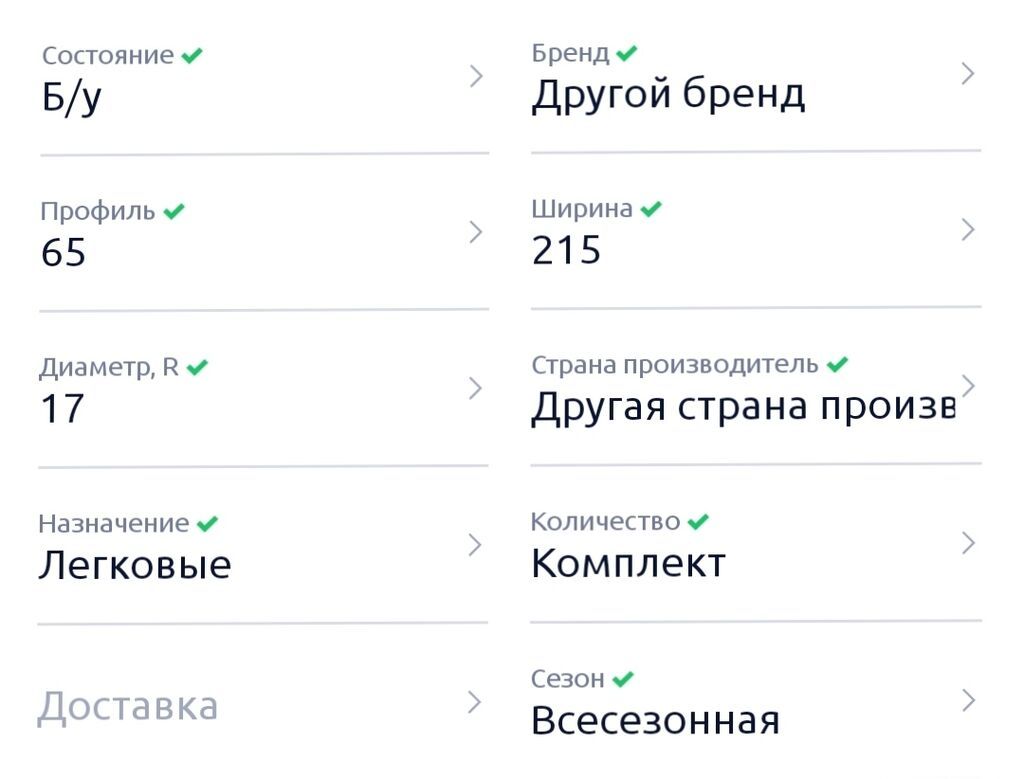The width and height of the screenshot is (1024, 779).
Task: Open the Количество chevron arrow
Action: tap(968, 543)
